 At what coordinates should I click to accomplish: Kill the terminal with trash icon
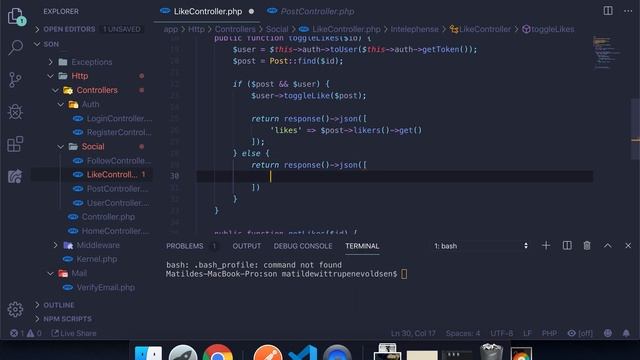click(587, 245)
